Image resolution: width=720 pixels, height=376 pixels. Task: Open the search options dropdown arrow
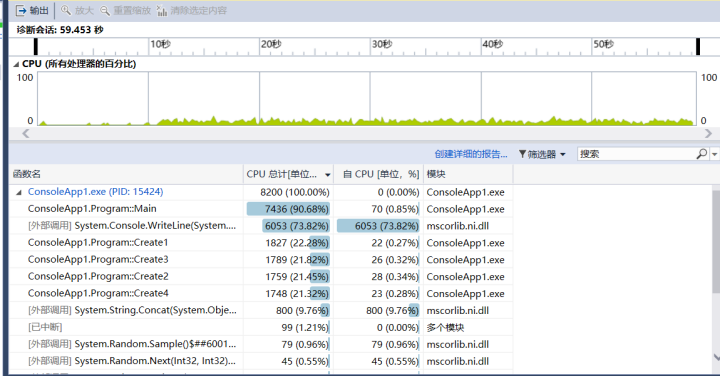click(x=714, y=154)
